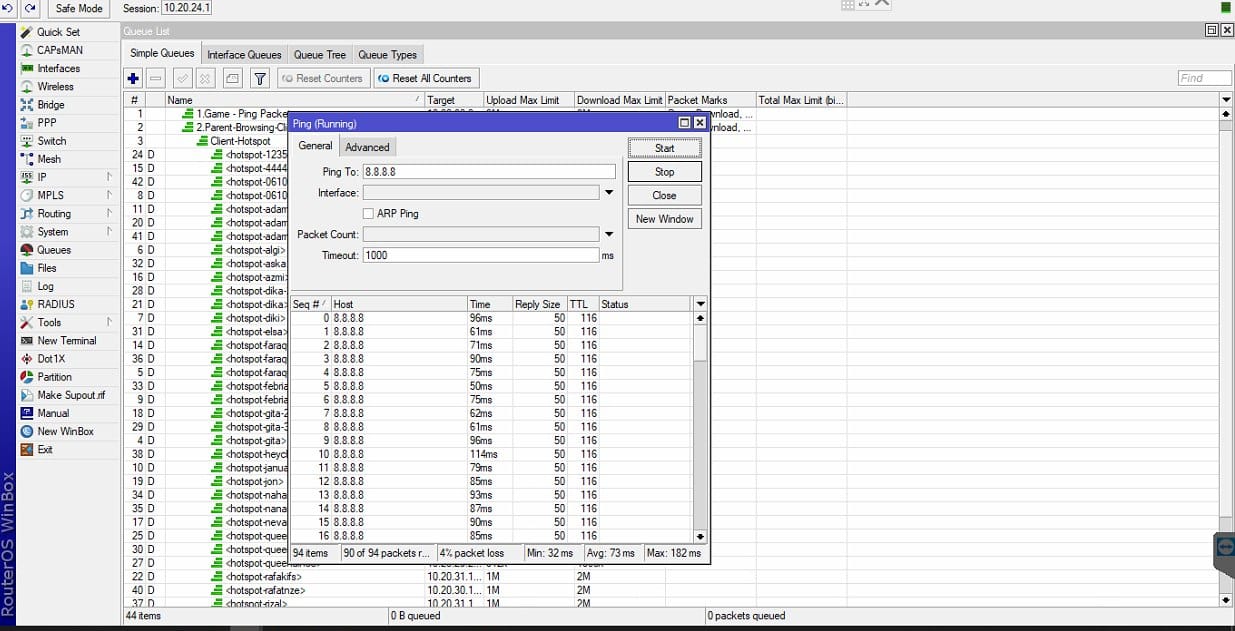Open the filter funnel icon
1235x631 pixels.
point(260,78)
